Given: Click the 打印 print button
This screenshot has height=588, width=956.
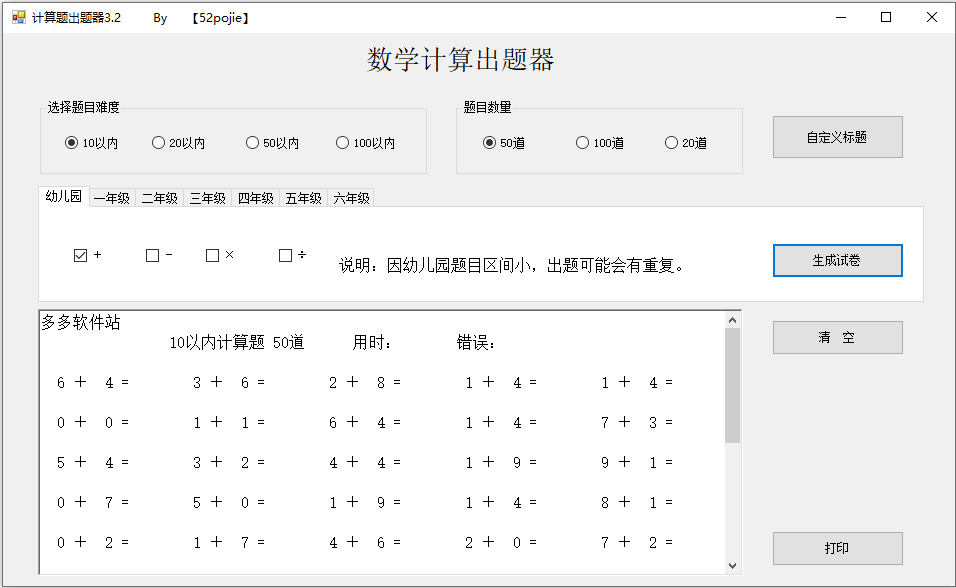Looking at the screenshot, I should [x=838, y=548].
